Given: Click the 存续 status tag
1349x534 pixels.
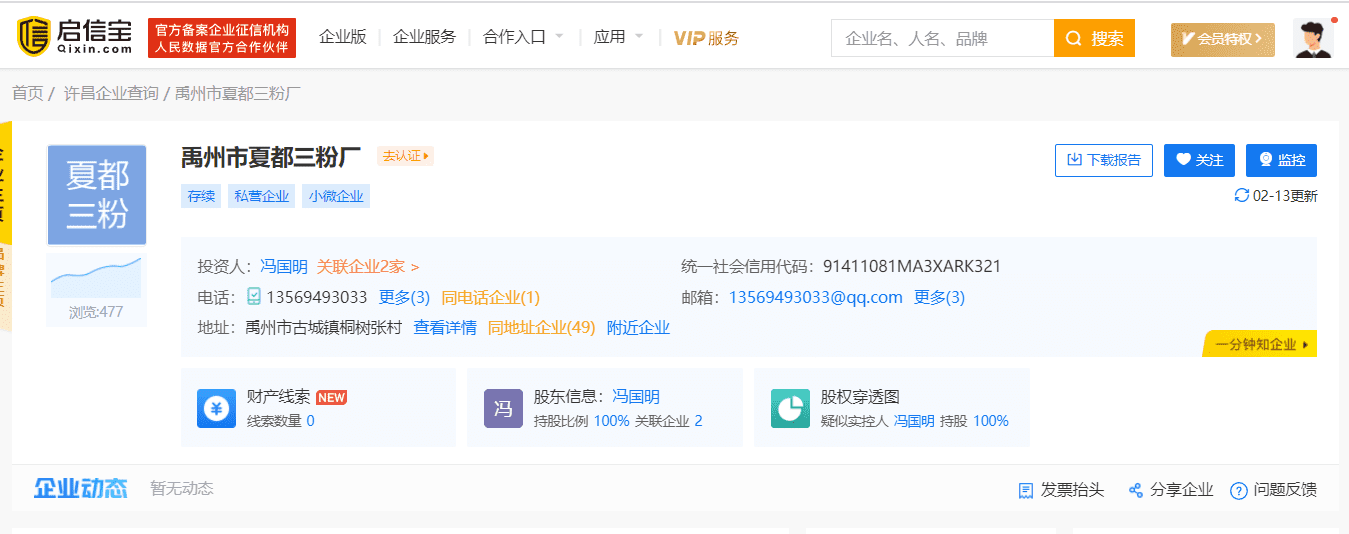Looking at the screenshot, I should (x=201, y=196).
